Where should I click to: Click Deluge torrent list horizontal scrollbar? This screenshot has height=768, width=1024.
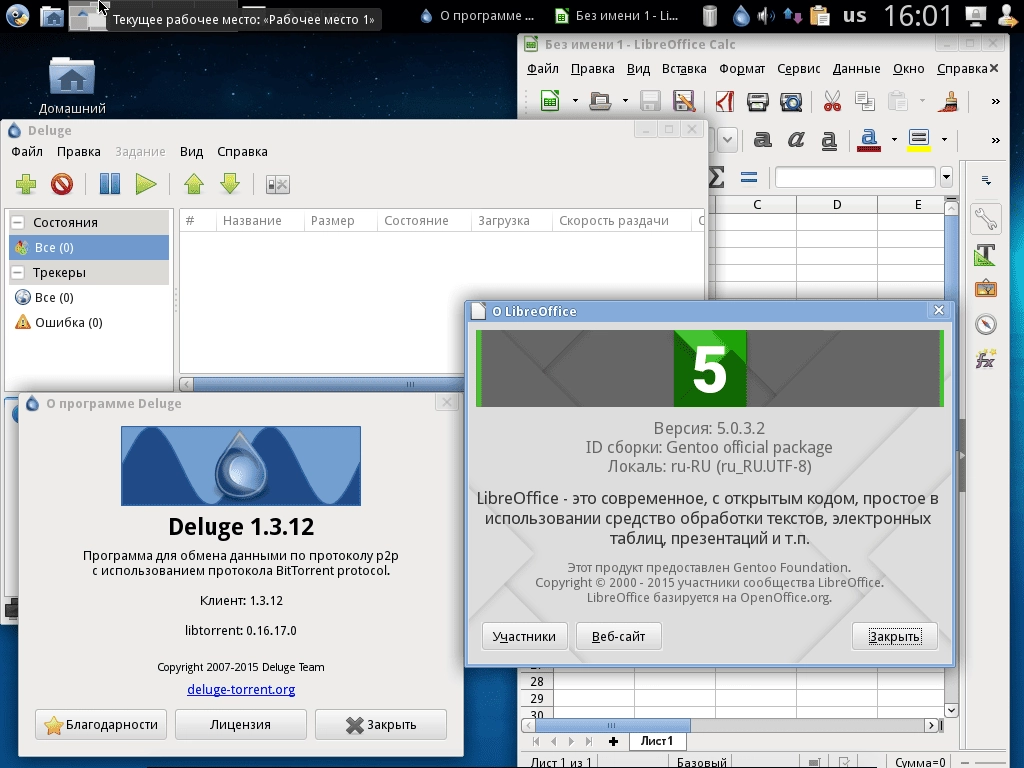(x=329, y=384)
